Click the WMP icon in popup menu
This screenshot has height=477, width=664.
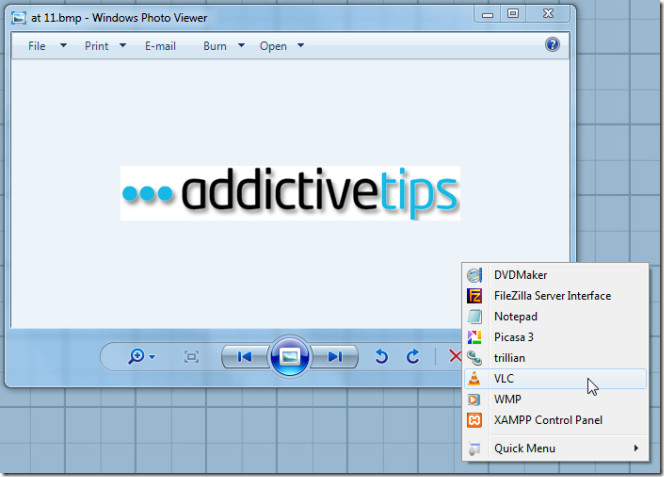(474, 399)
